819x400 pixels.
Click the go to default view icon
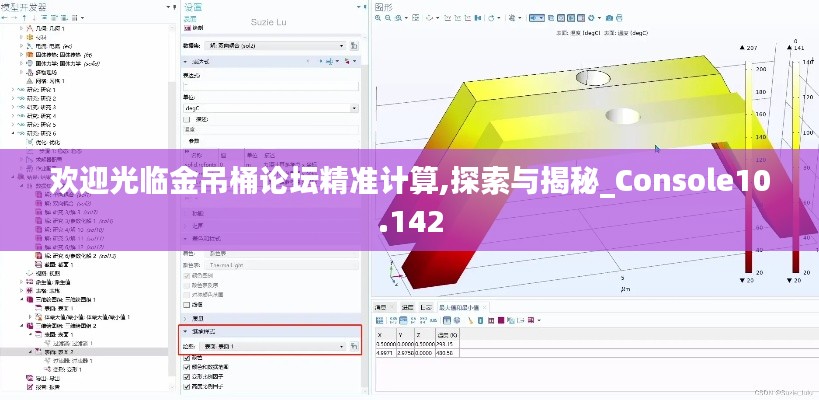[x=429, y=18]
